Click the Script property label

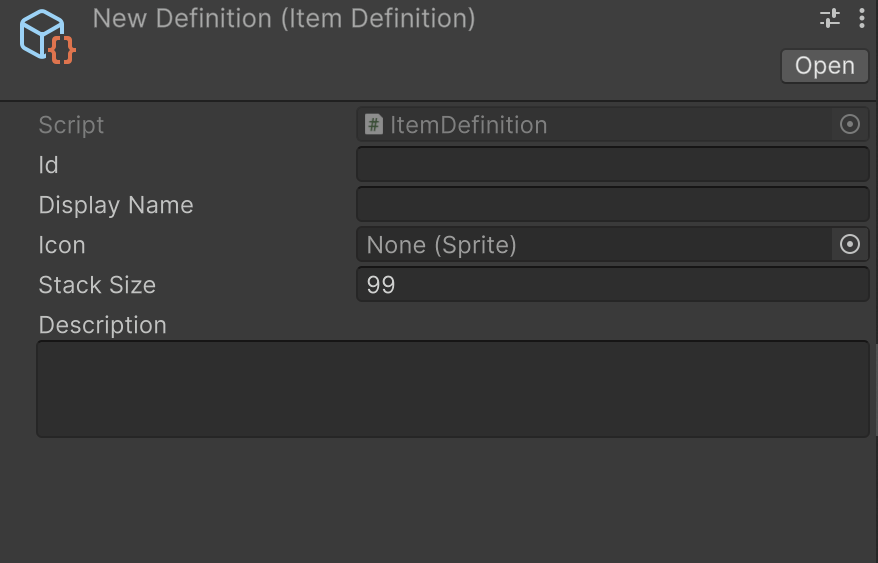click(x=71, y=125)
